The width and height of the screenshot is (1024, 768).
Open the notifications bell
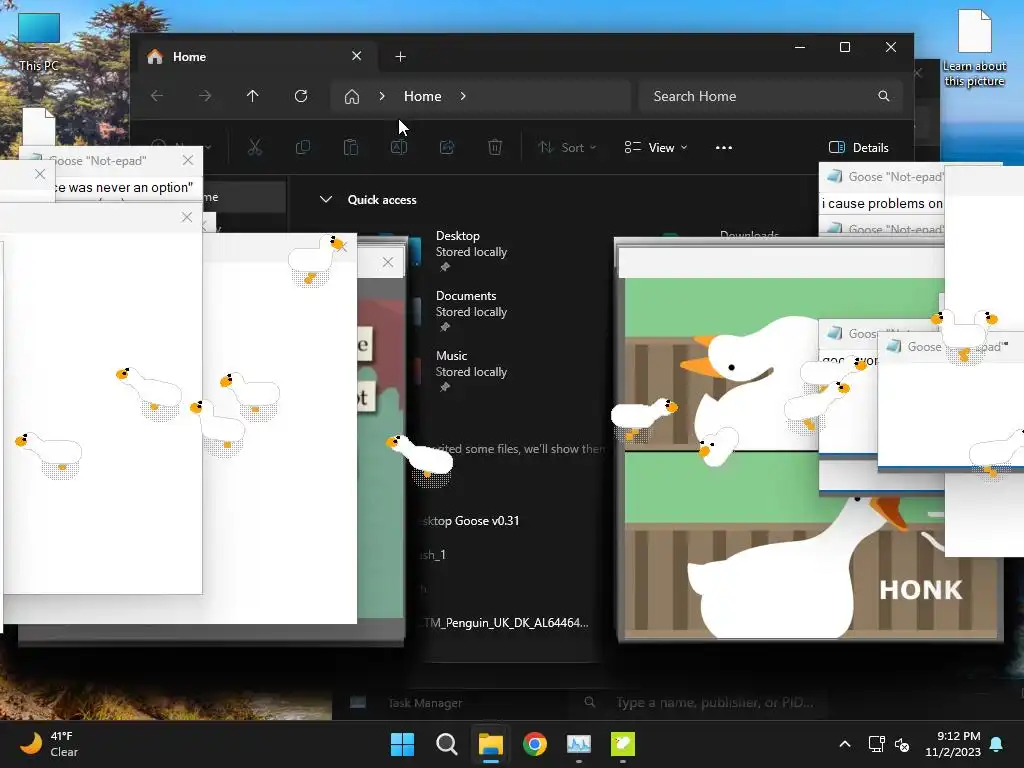coord(997,744)
